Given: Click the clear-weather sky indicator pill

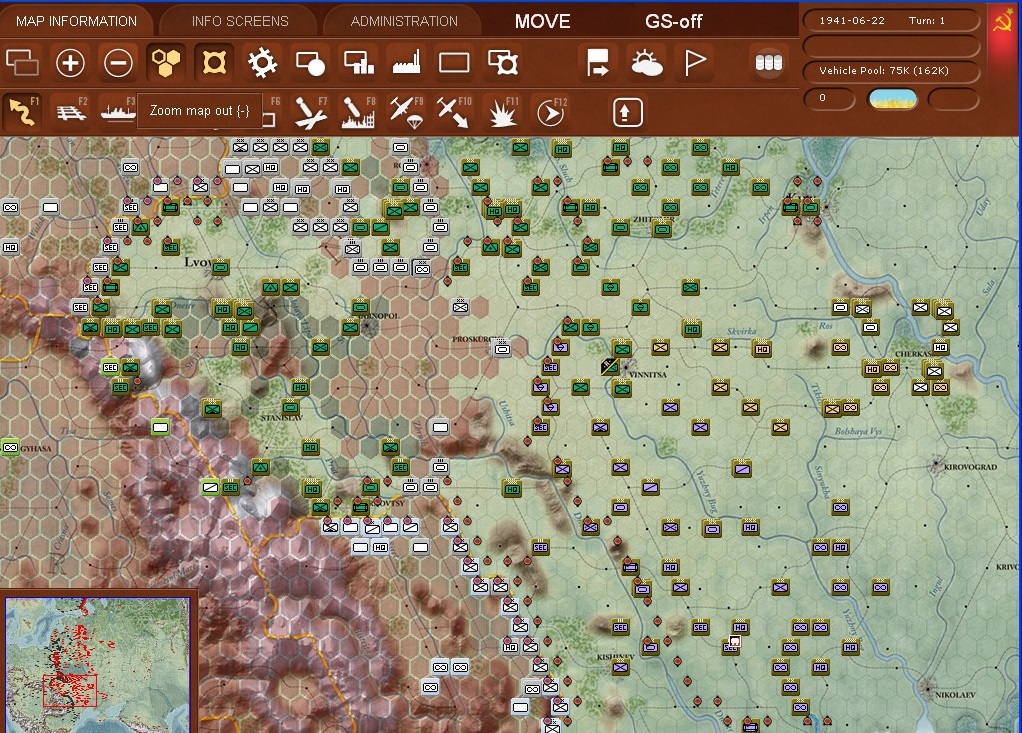Looking at the screenshot, I should 893,99.
